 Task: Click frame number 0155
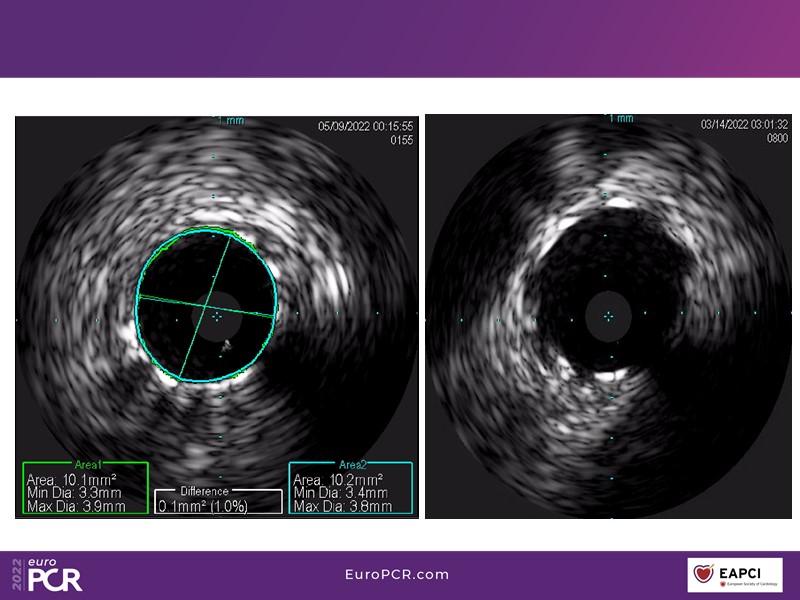point(400,141)
